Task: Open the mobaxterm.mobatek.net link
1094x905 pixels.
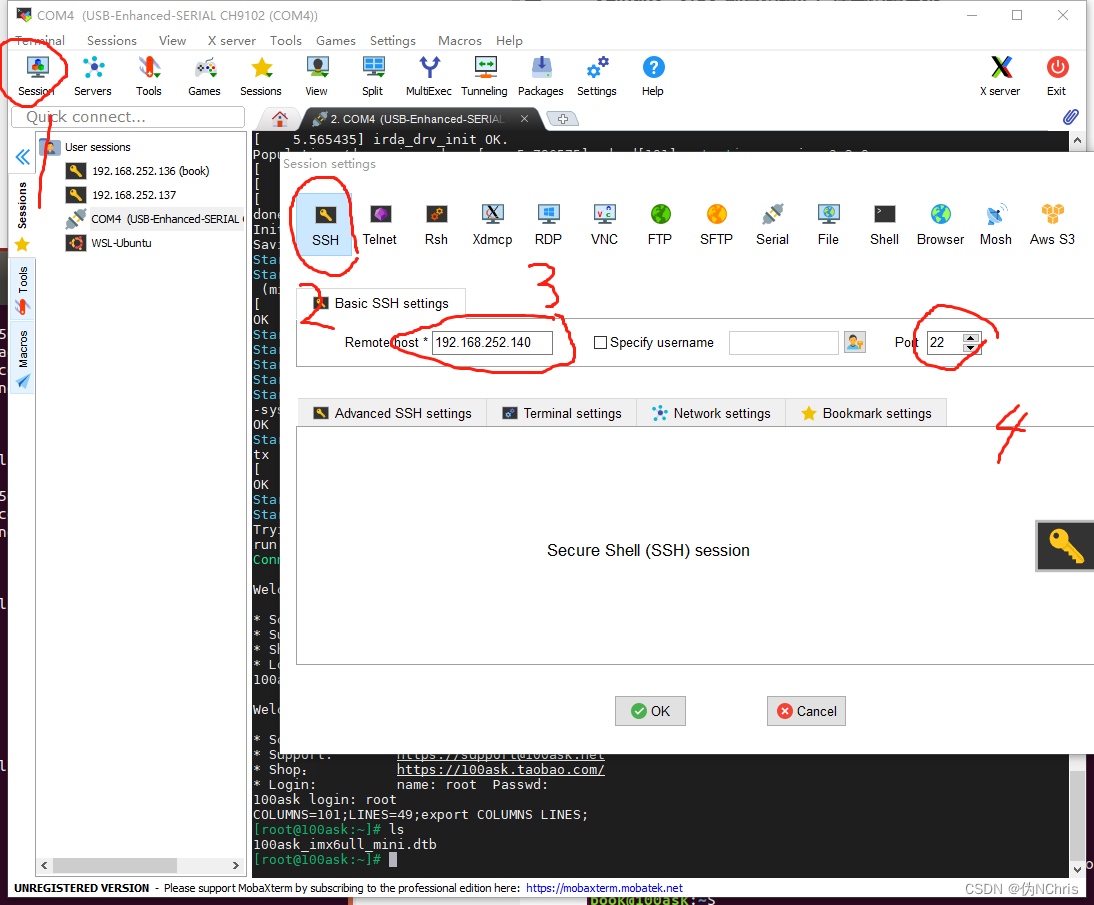Action: 604,888
